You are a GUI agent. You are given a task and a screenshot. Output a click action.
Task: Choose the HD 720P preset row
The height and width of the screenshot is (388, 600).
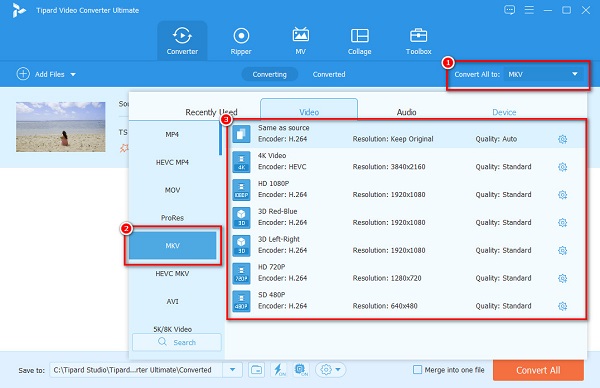click(407, 273)
